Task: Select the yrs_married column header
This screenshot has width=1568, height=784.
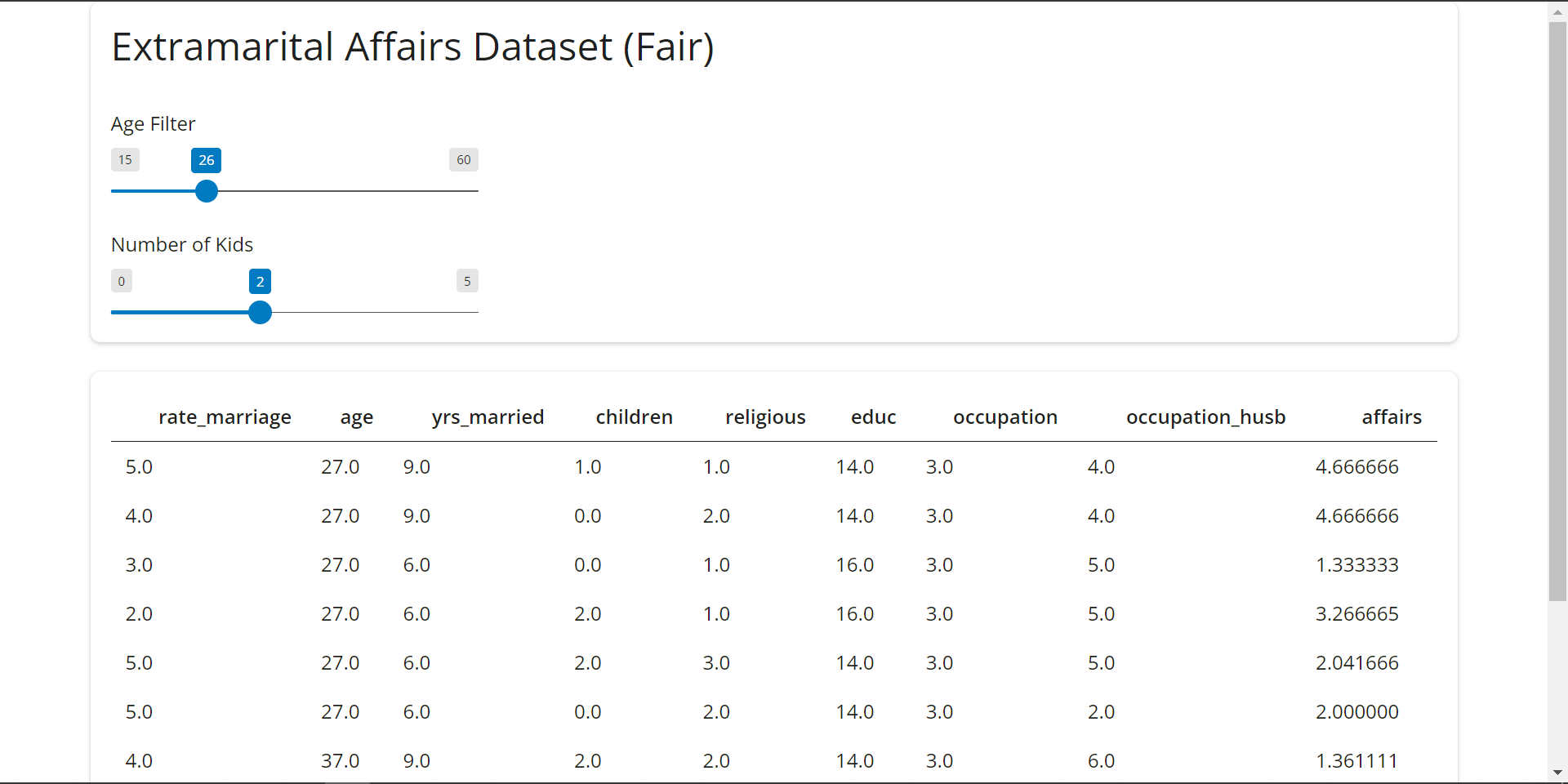Action: [488, 417]
